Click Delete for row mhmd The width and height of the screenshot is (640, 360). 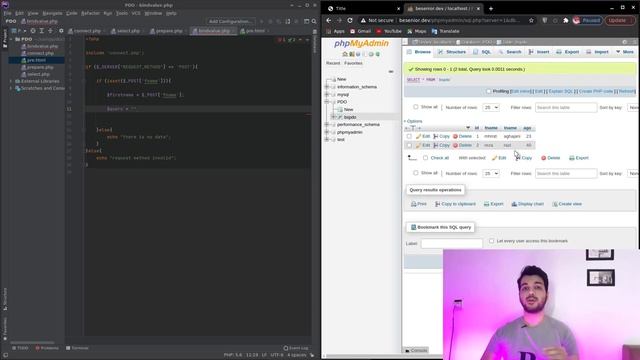click(462, 136)
